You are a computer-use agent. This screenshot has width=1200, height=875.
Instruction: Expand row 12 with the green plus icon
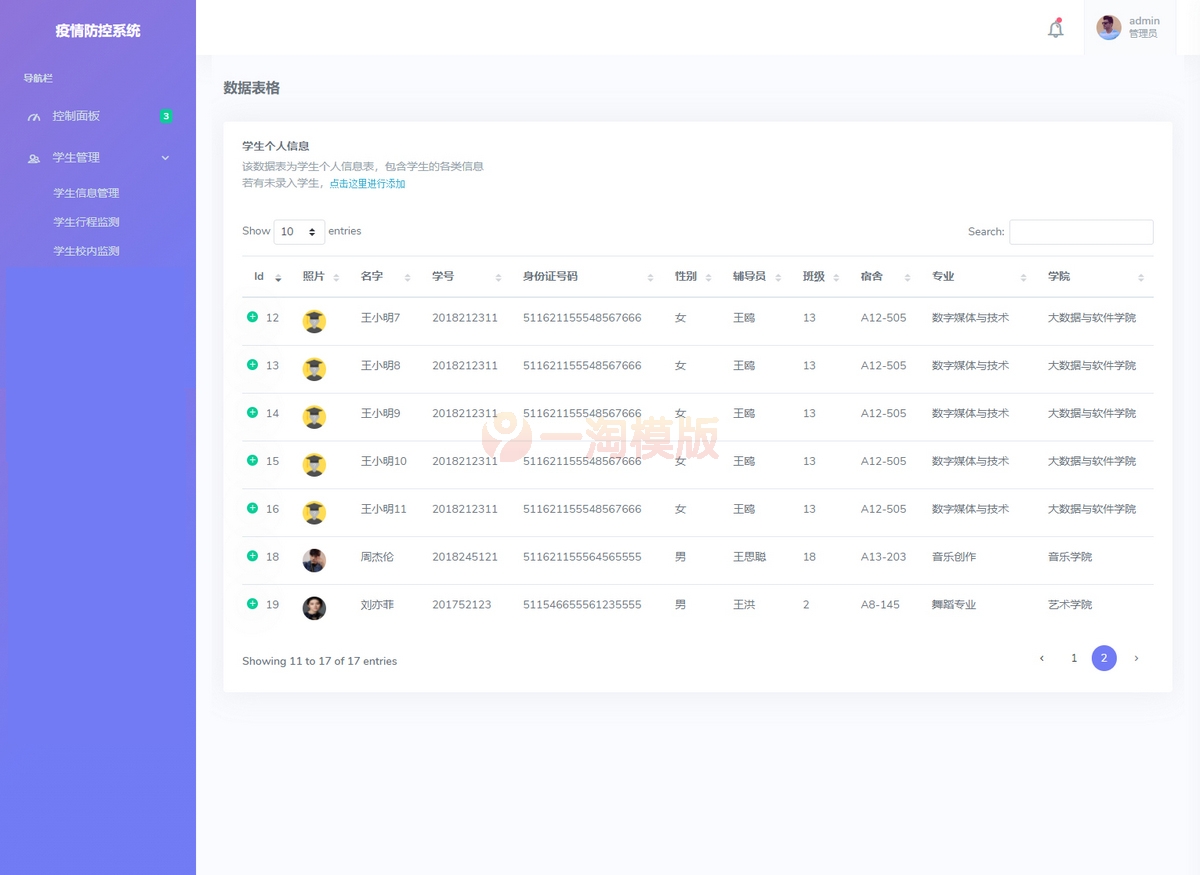pyautogui.click(x=250, y=317)
